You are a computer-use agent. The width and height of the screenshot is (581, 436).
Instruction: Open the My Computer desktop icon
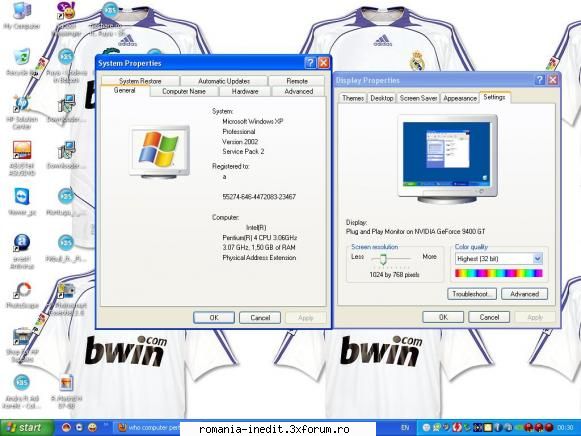21,15
